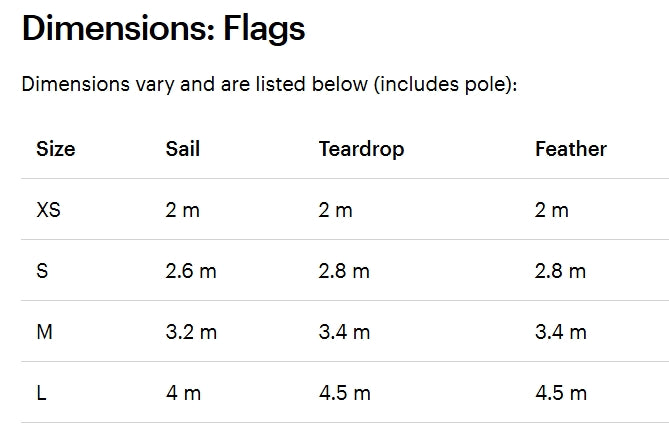
Task: Click the 2.6 m Sail cell
Action: pos(191,271)
